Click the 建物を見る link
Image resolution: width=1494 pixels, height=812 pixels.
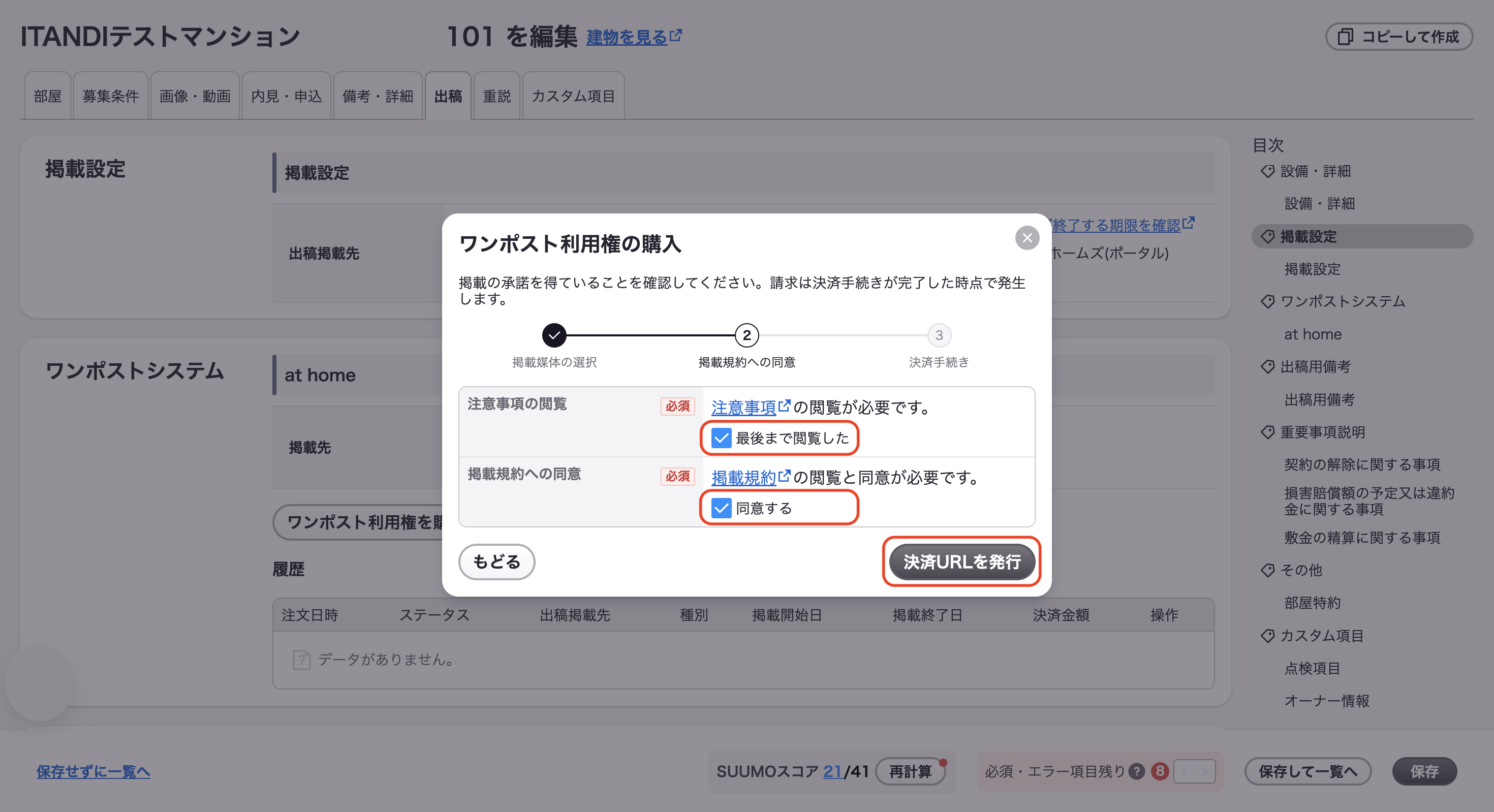[627, 37]
